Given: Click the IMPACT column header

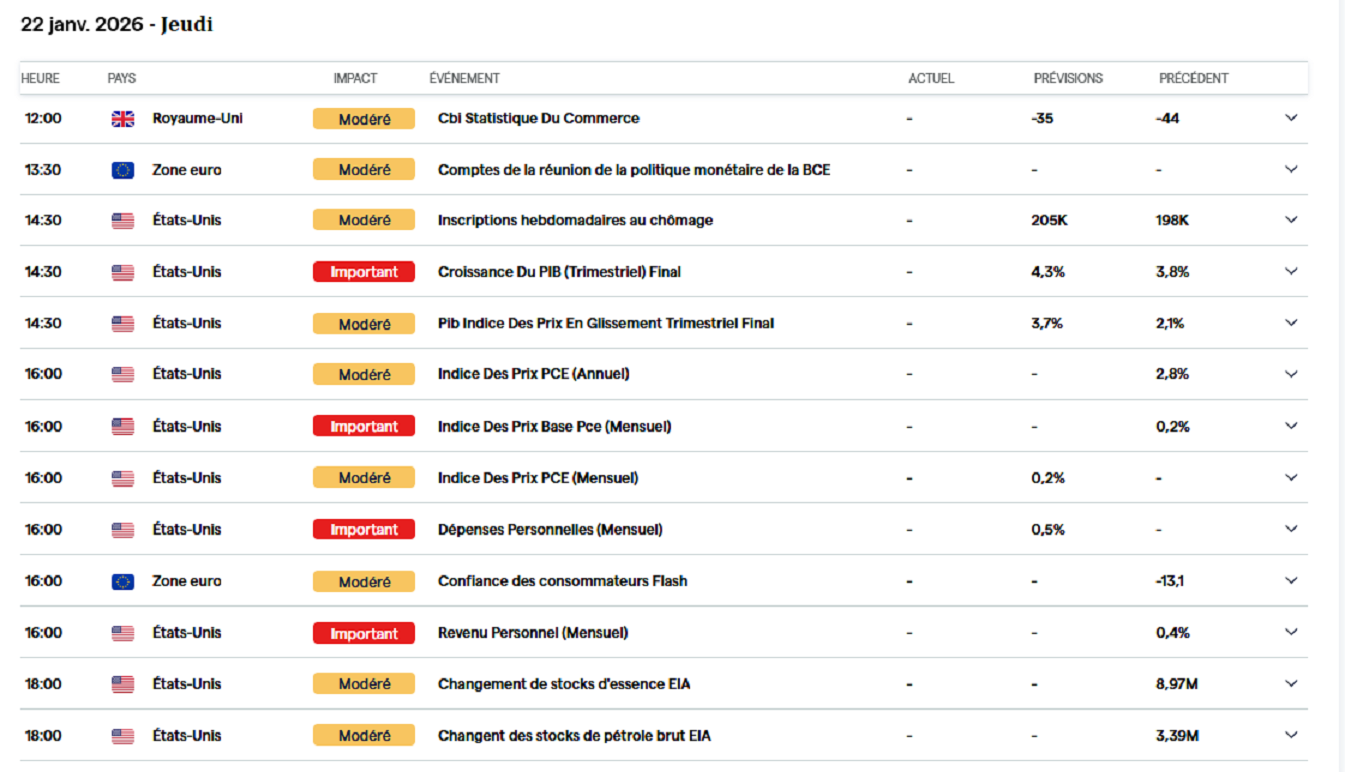Looking at the screenshot, I should tap(356, 78).
